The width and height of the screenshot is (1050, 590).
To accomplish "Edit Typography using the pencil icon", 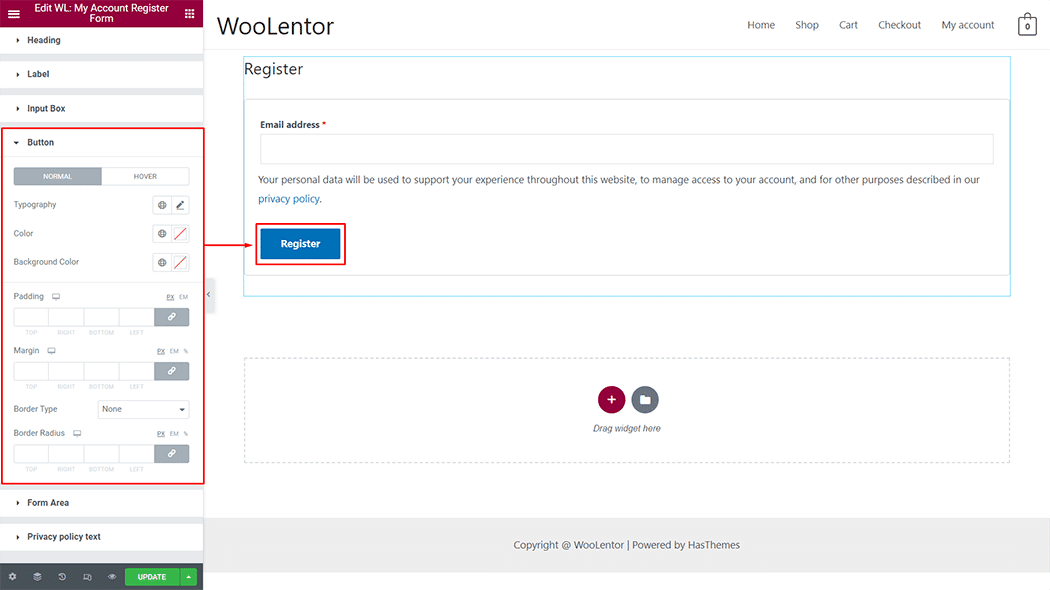I will click(180, 205).
